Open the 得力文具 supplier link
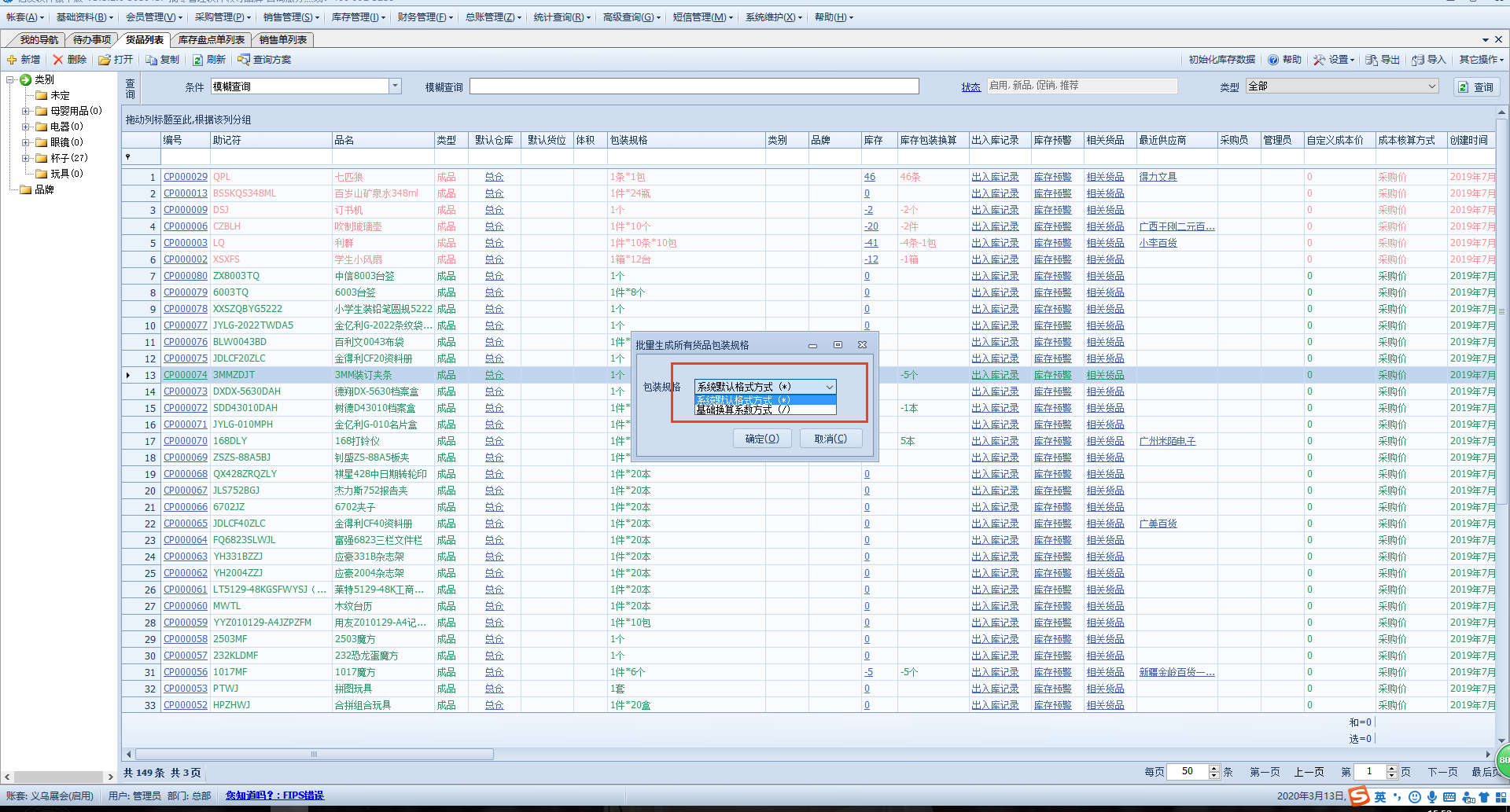This screenshot has height=812, width=1510. coord(1158,177)
